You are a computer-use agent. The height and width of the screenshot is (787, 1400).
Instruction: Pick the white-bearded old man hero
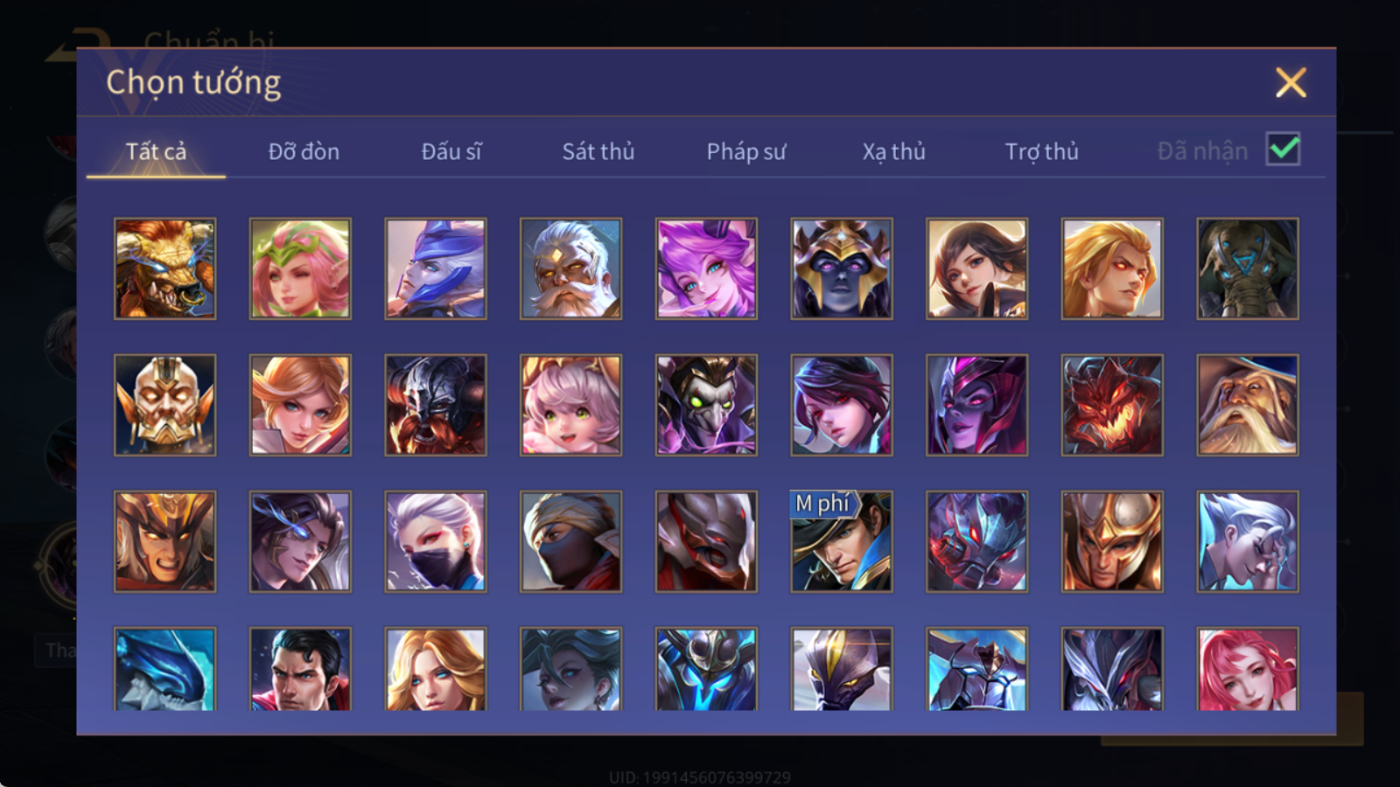pos(571,269)
